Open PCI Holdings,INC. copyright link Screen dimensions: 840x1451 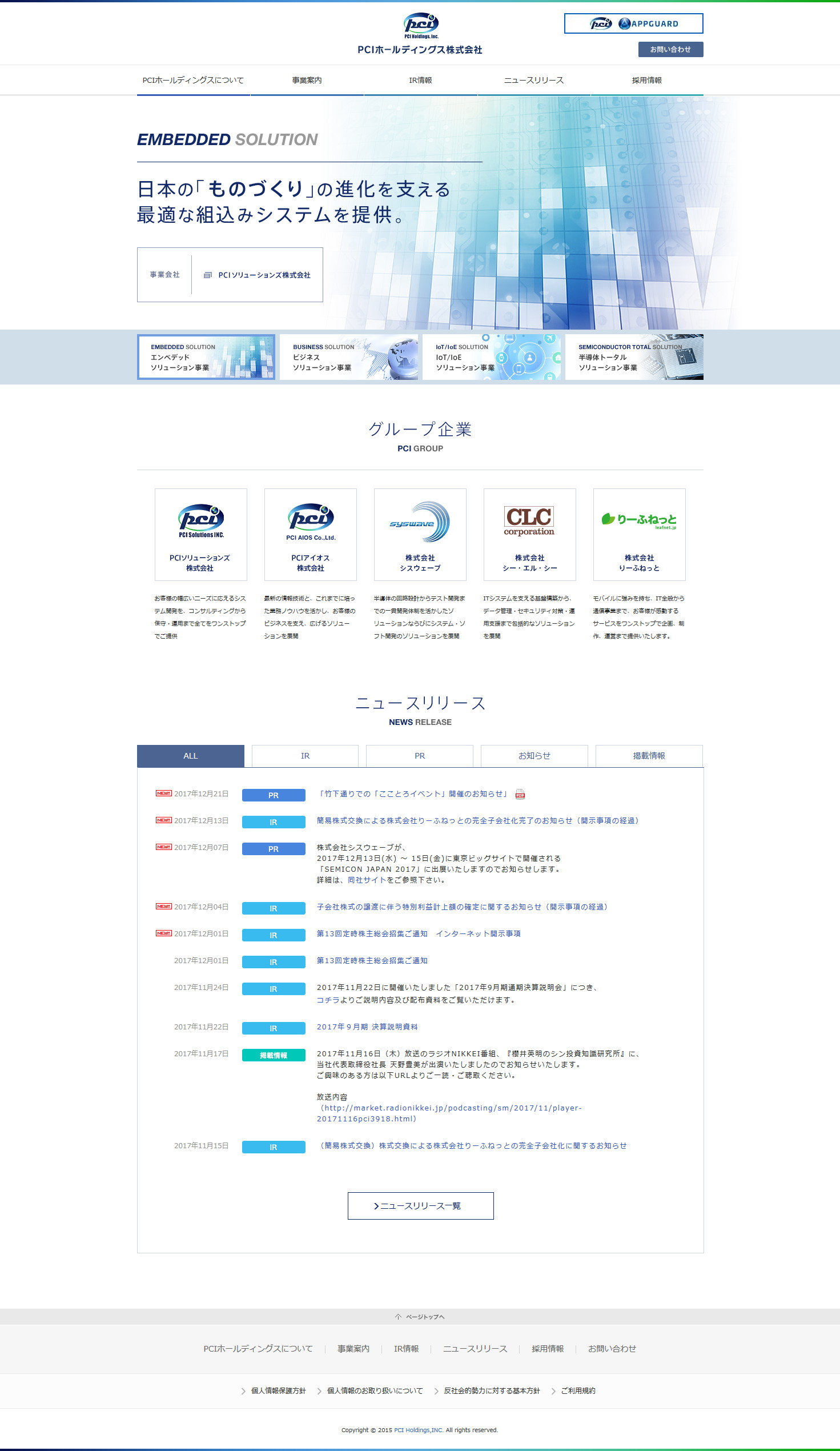[x=419, y=1430]
